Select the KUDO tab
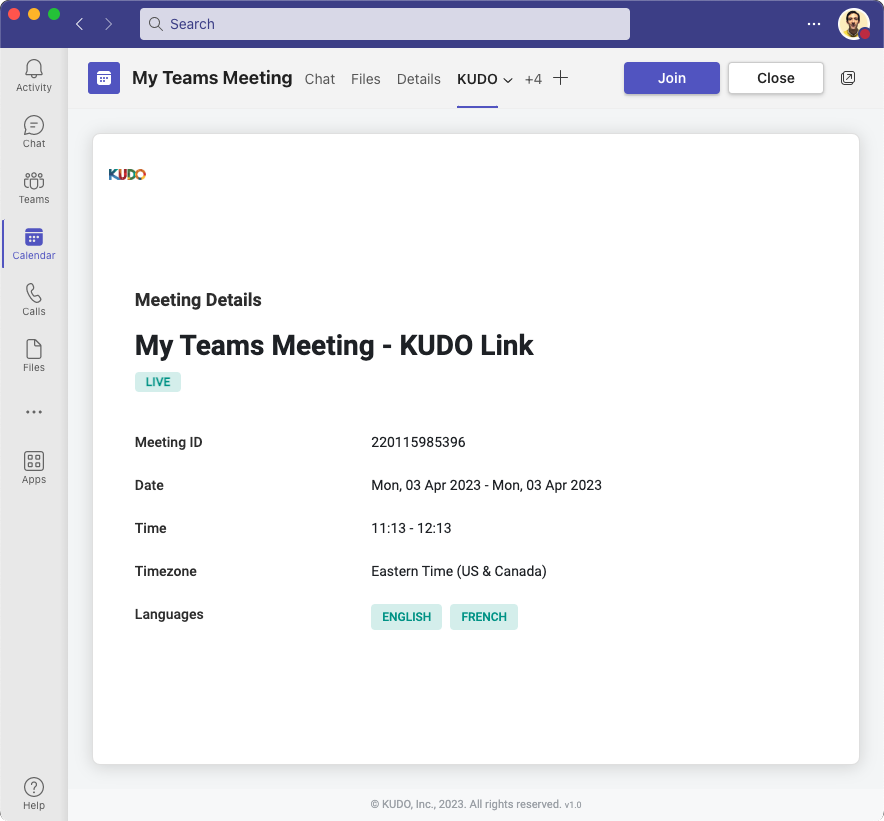The height and width of the screenshot is (821, 884). pos(477,79)
